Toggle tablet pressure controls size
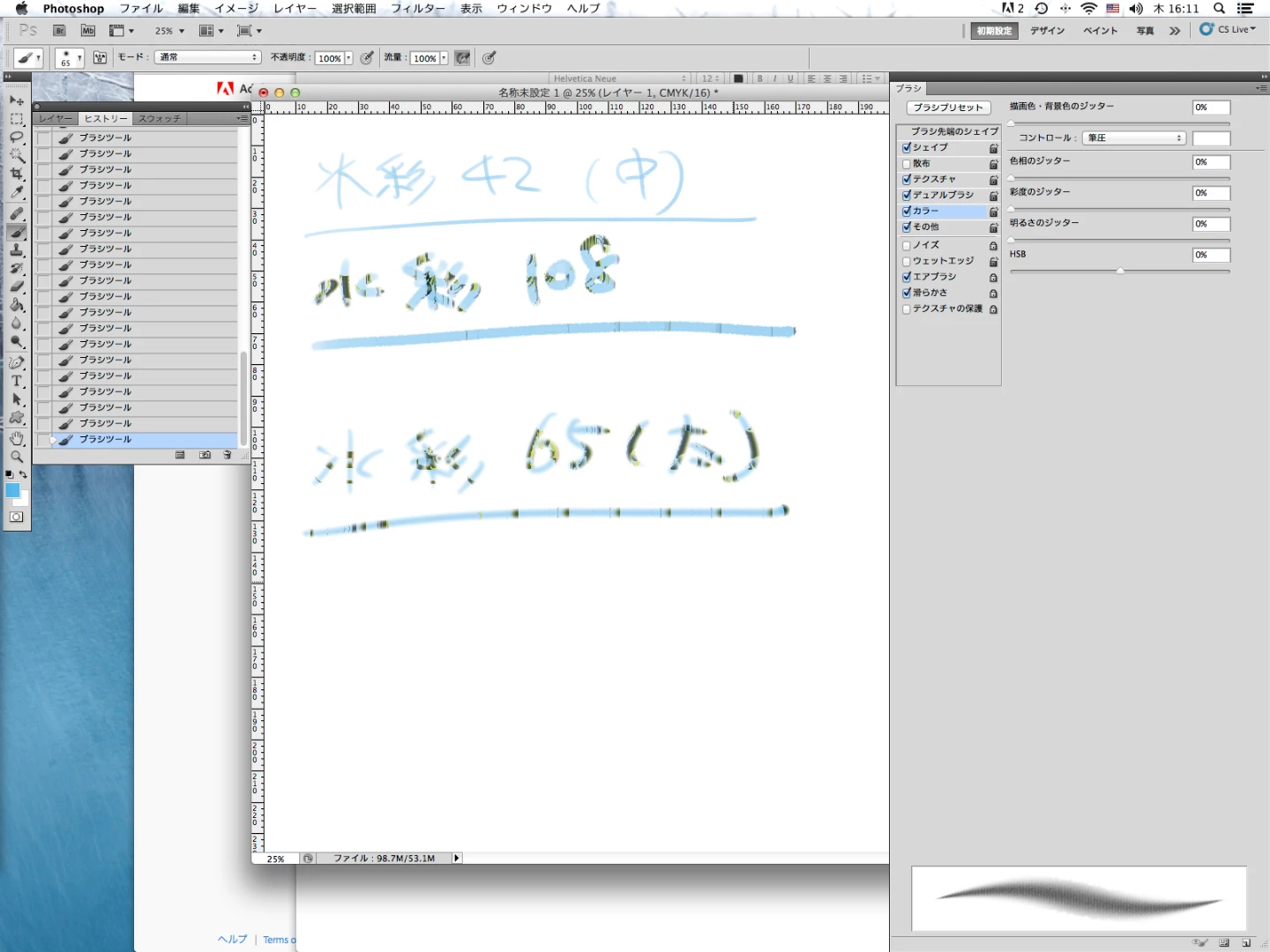The height and width of the screenshot is (952, 1270). (x=489, y=58)
